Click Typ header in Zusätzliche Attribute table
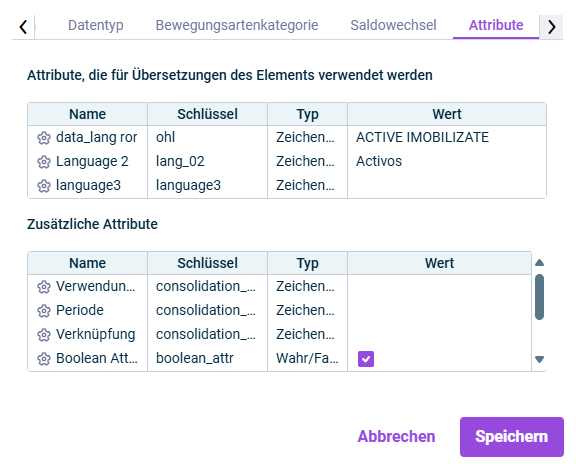 pos(307,263)
